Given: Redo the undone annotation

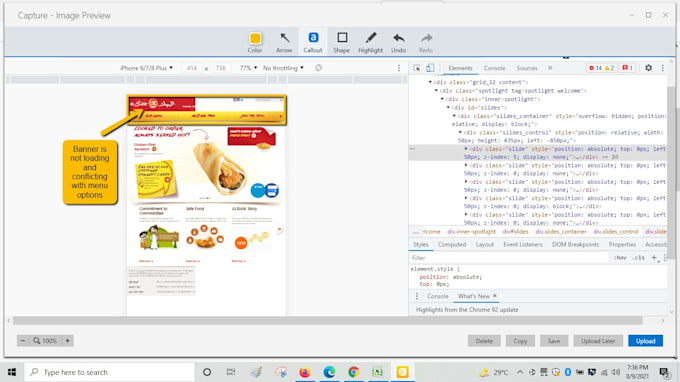Looking at the screenshot, I should [x=426, y=42].
